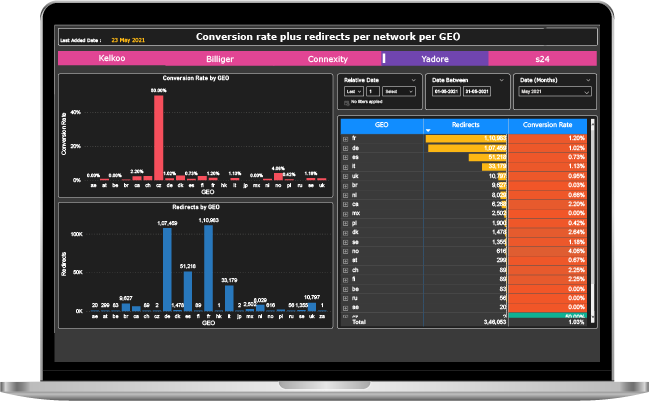Image resolution: width=649 pixels, height=401 pixels.
Task: Open the Last dropdown in Relative Date
Action: click(353, 91)
